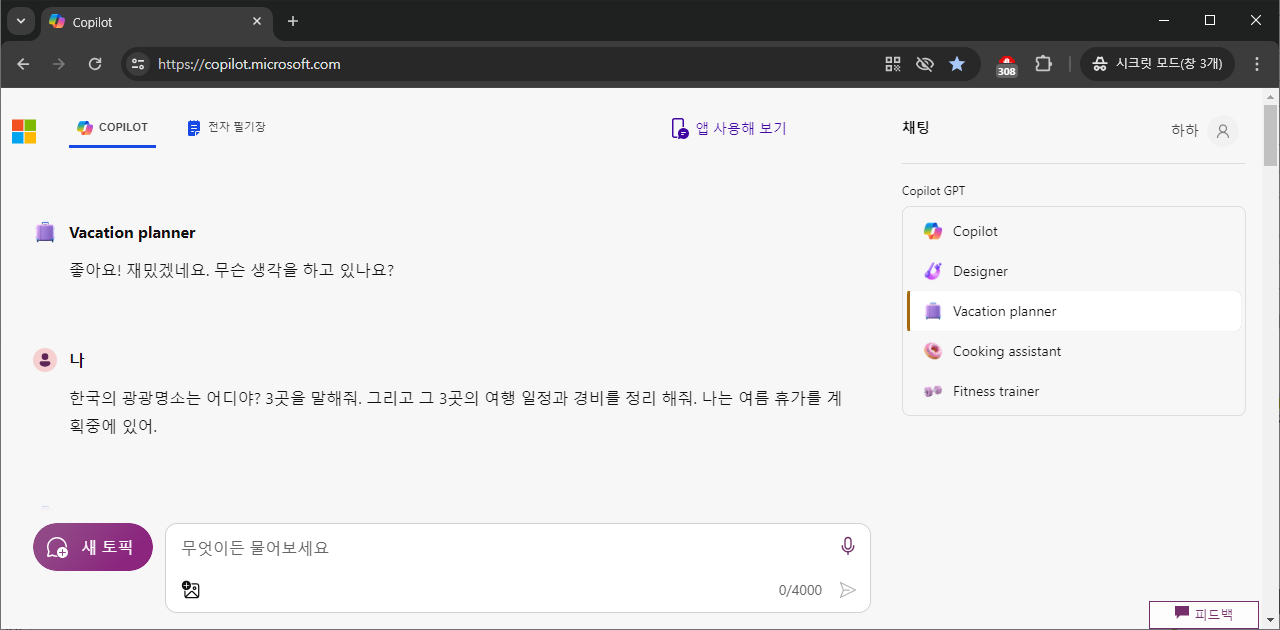Click the add image icon
This screenshot has width=1280, height=630.
point(191,590)
